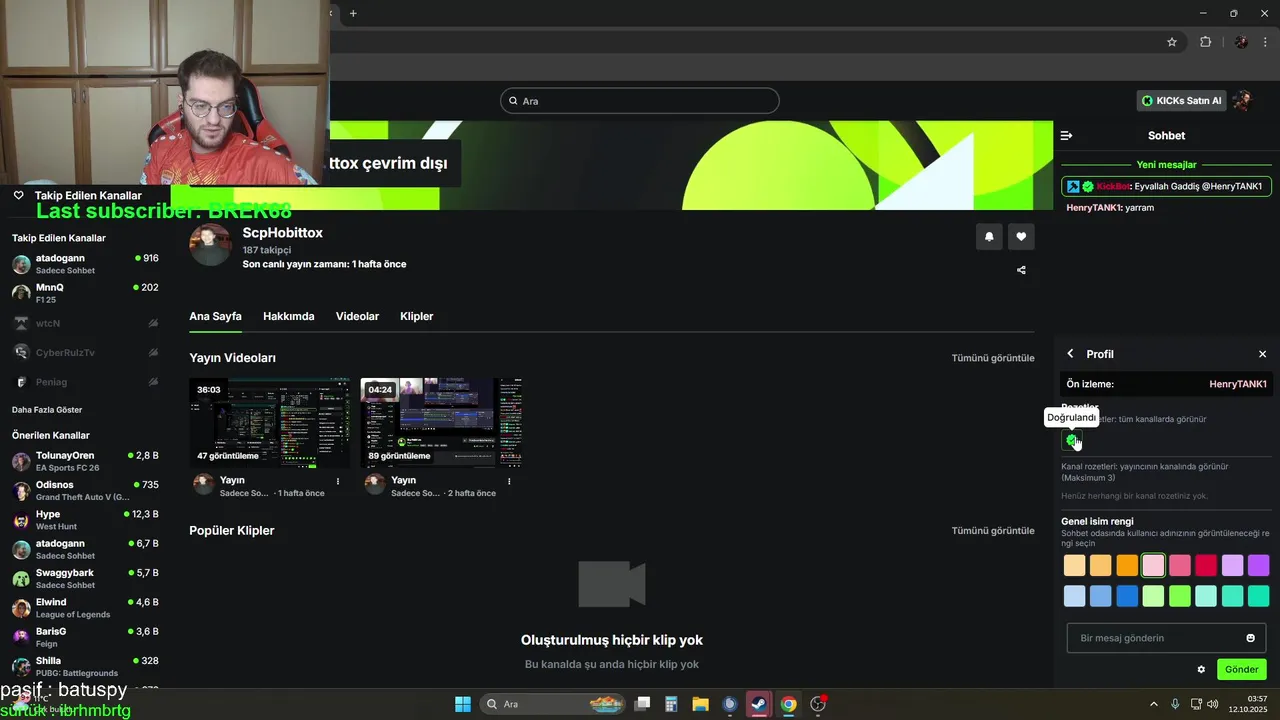Open the emoji picker in message box

click(1250, 638)
